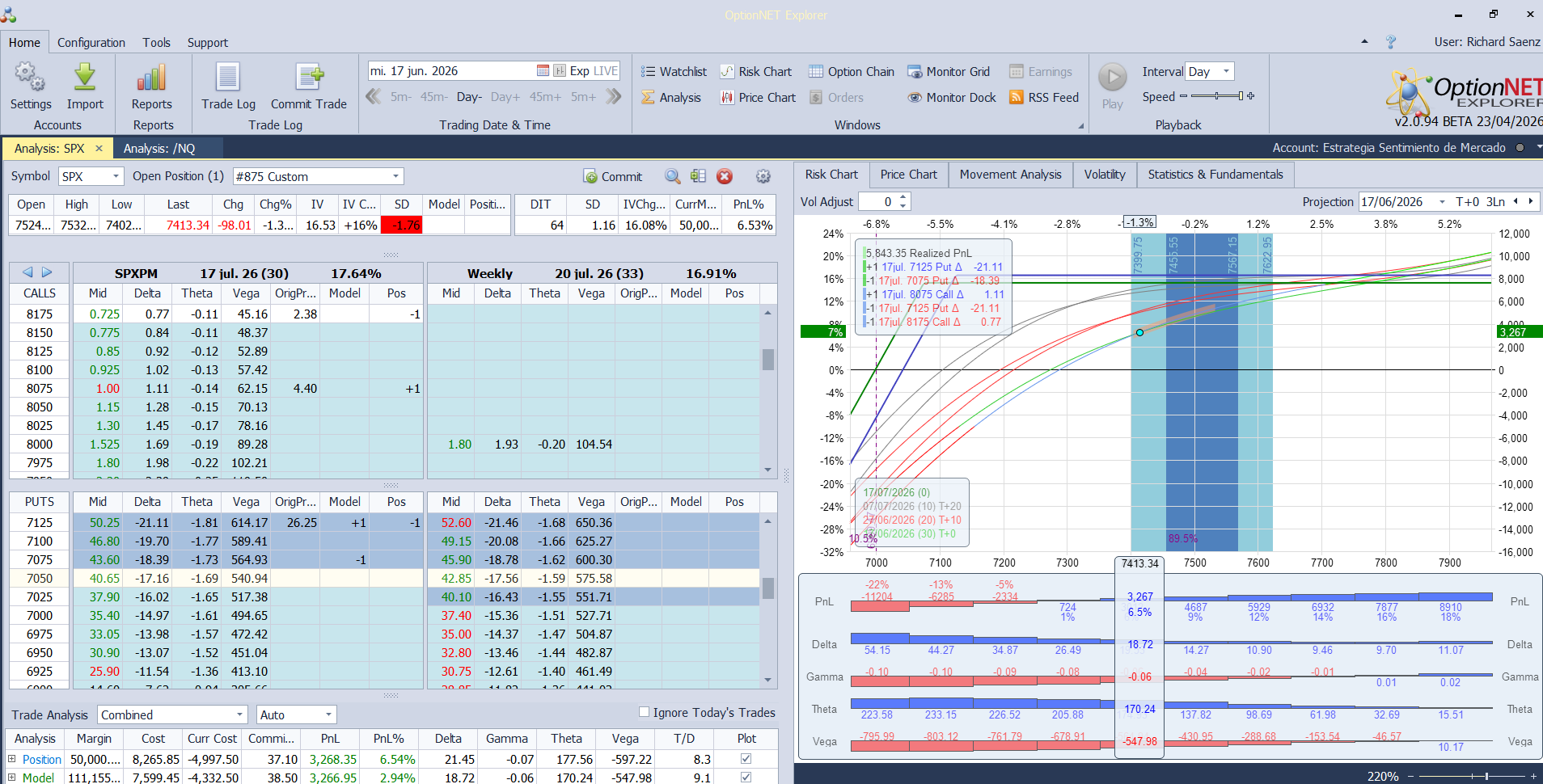1543x784 pixels.
Task: Open the Configuration ribbon tab
Action: (91, 42)
